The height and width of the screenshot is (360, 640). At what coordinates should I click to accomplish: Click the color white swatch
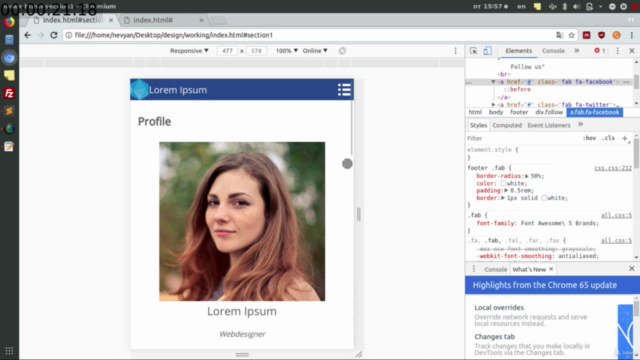[503, 183]
